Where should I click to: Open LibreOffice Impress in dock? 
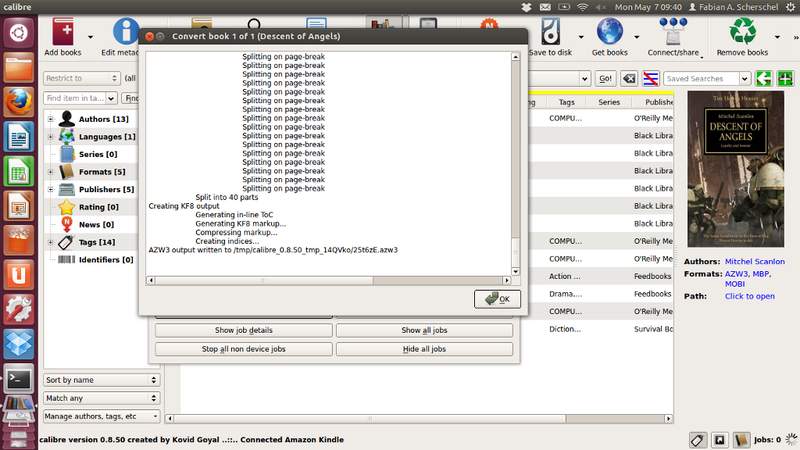pos(19,206)
